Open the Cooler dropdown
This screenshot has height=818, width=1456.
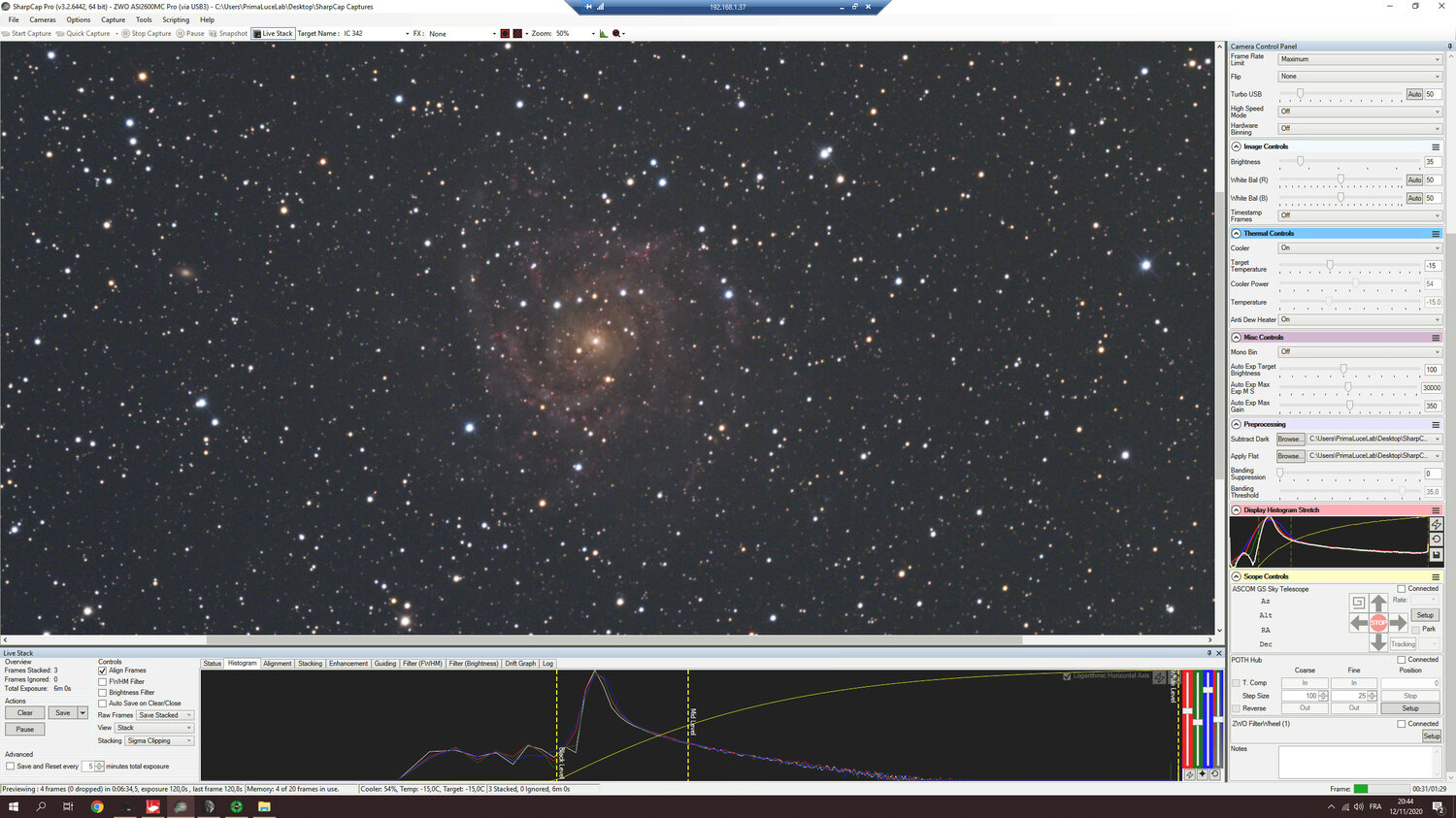point(1359,247)
